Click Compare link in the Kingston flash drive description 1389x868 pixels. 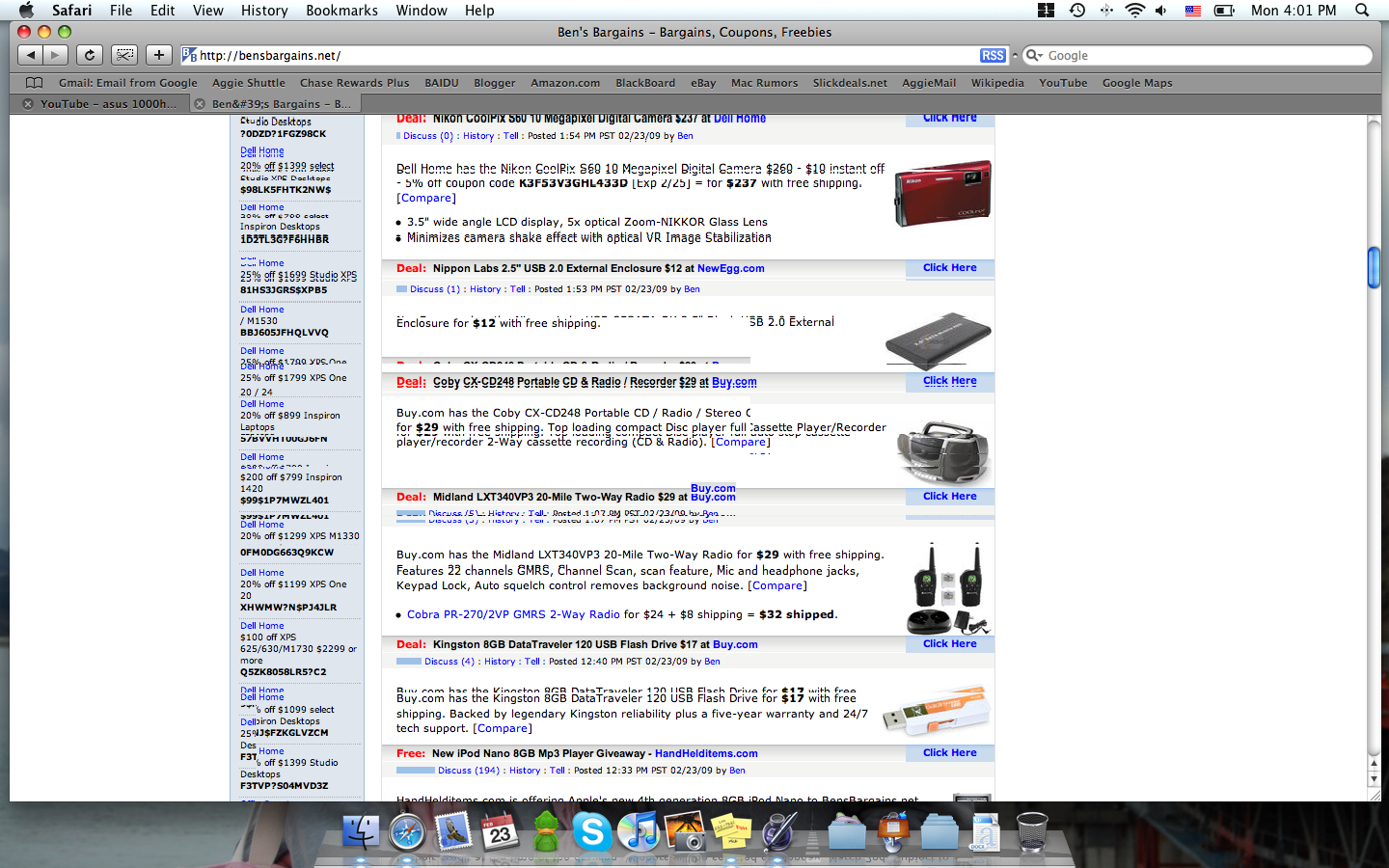502,729
